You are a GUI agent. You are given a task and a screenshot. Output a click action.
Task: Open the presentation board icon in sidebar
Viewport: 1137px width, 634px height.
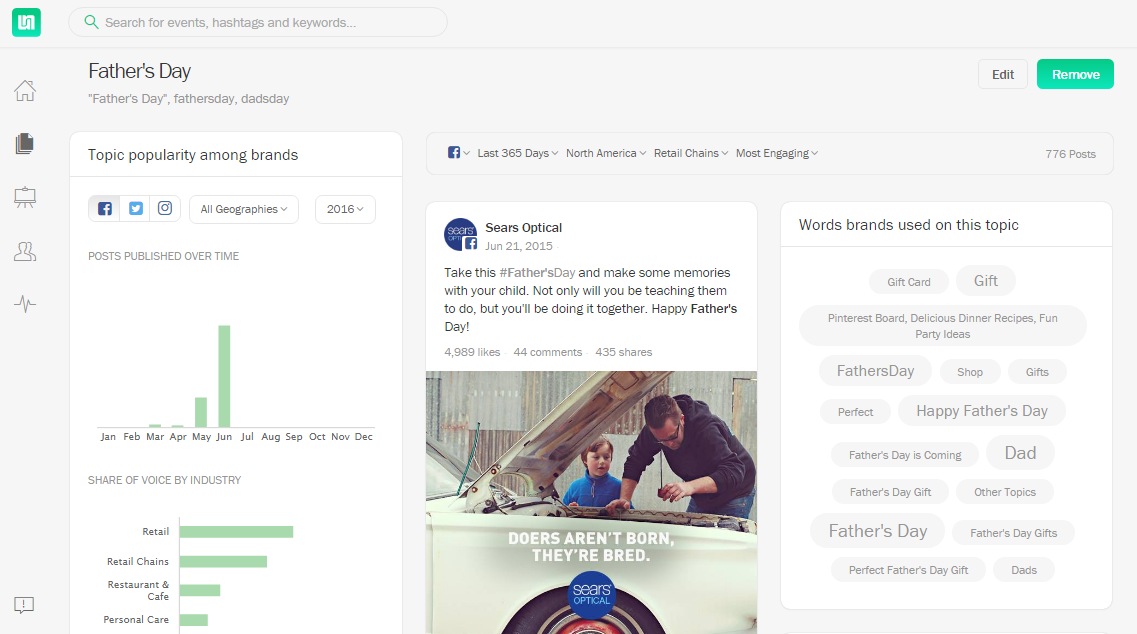(25, 197)
